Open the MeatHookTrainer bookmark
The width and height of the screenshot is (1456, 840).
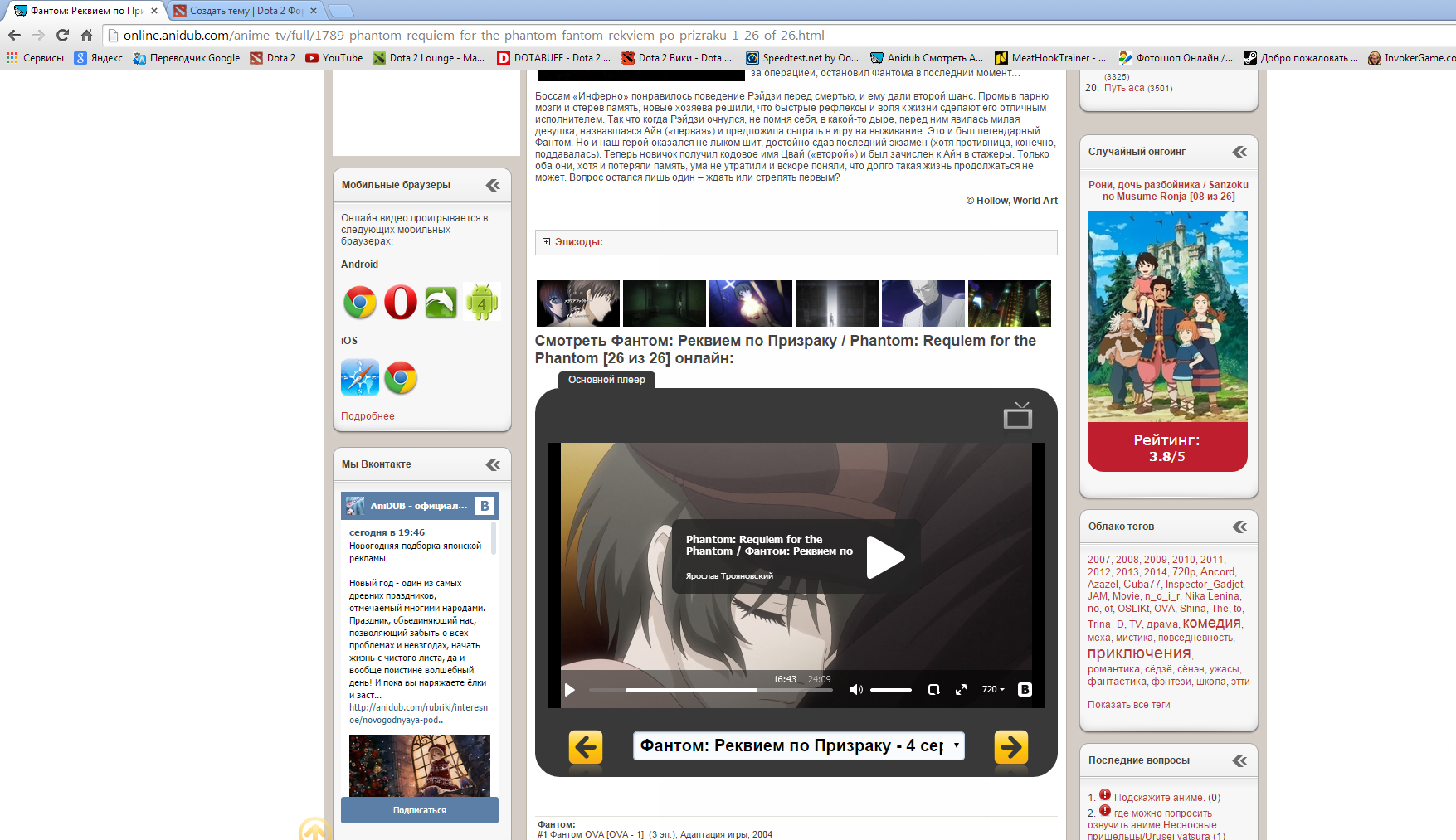[x=1050, y=58]
